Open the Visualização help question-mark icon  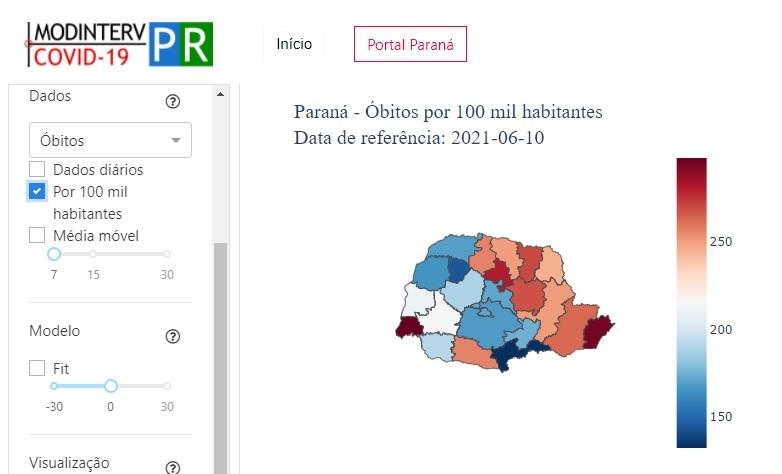click(x=173, y=468)
